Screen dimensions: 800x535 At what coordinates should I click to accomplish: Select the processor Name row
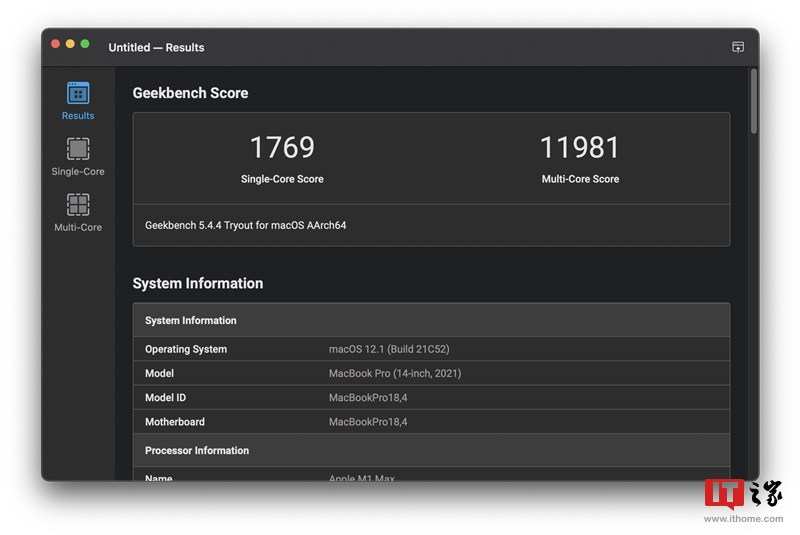coord(431,477)
